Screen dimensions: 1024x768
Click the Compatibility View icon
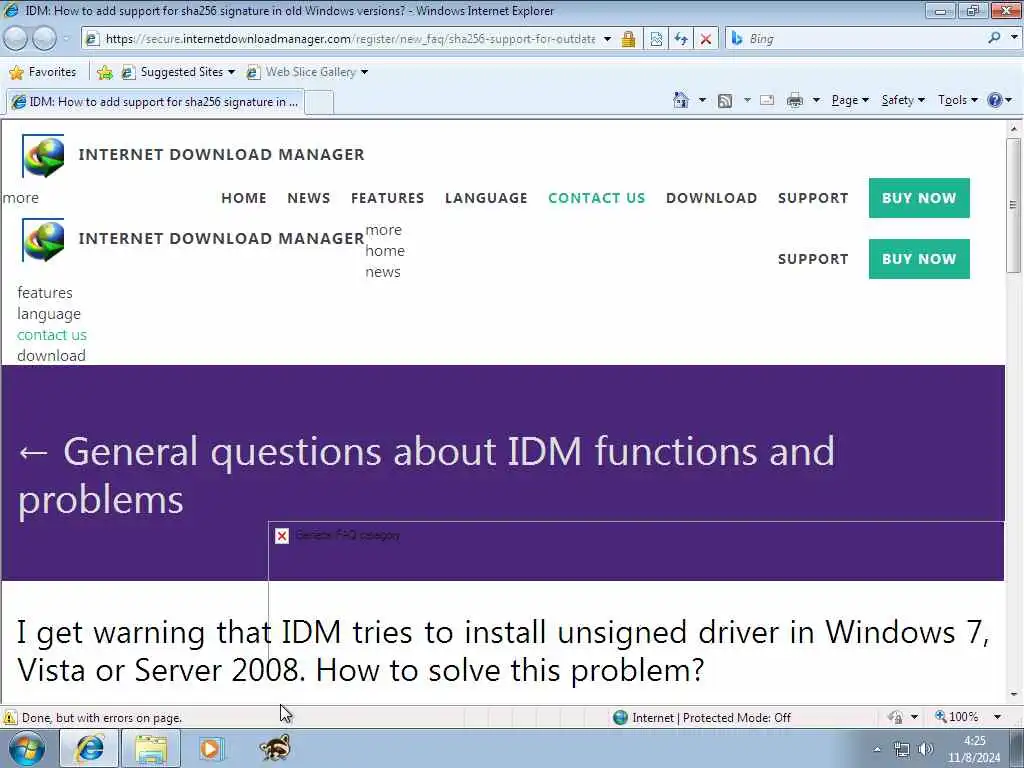656,39
